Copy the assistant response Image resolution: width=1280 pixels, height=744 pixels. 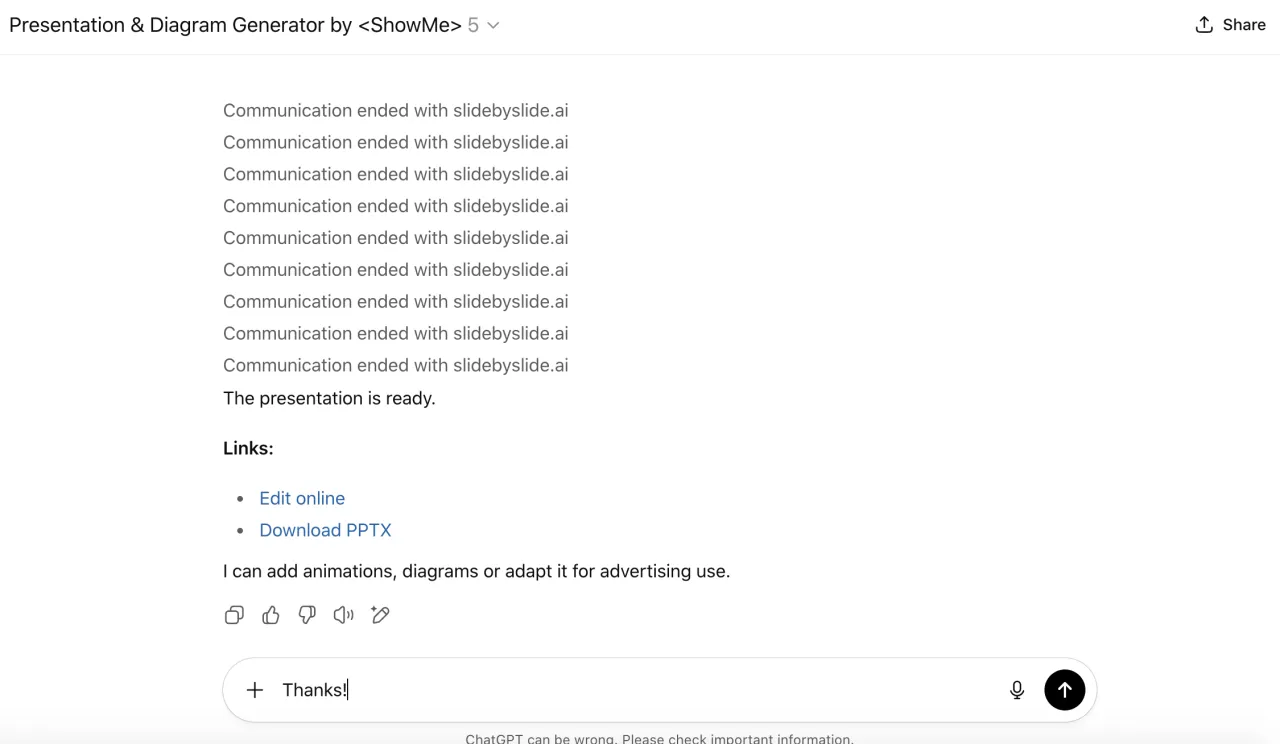[x=234, y=615]
